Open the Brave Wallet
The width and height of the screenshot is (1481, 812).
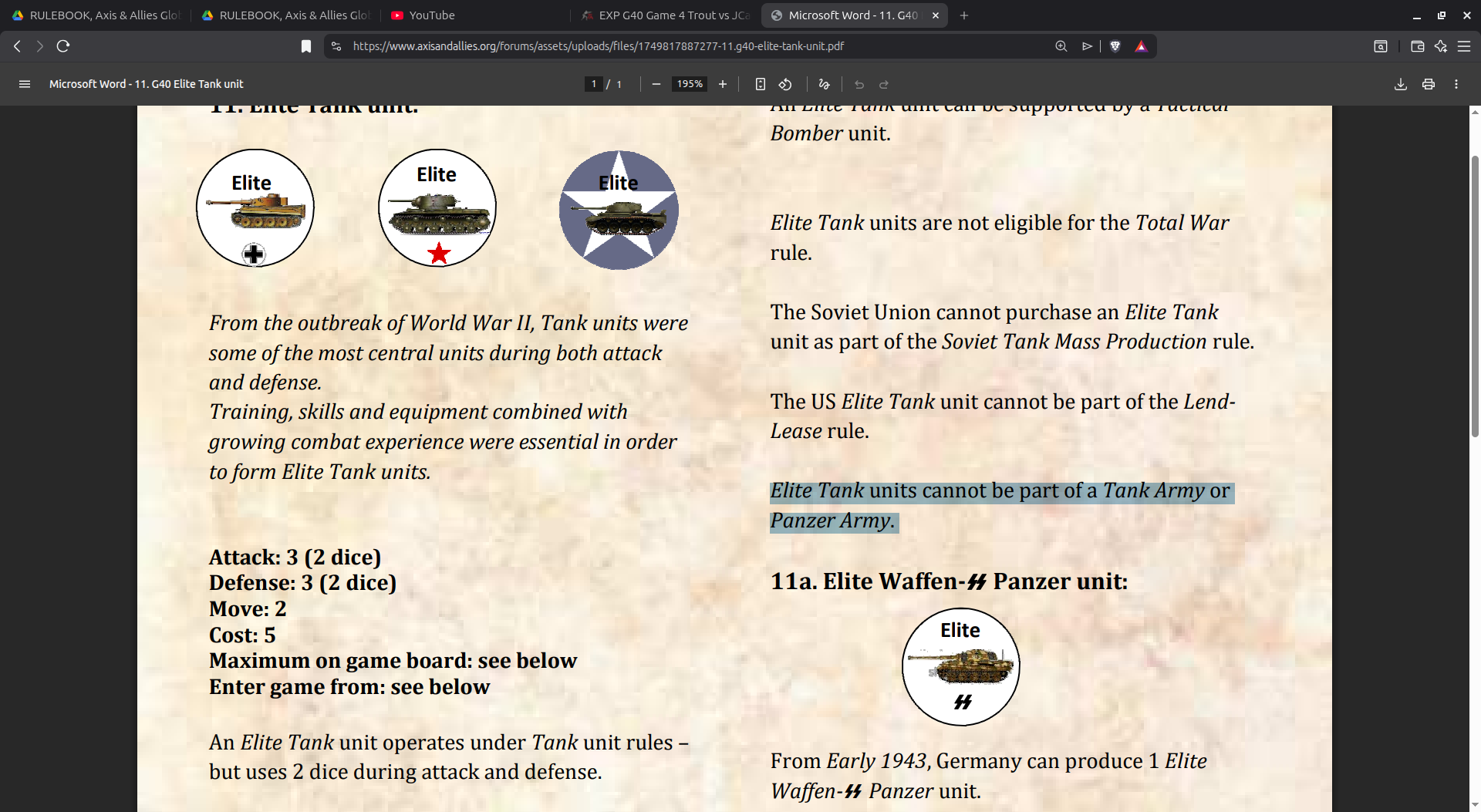(x=1417, y=45)
